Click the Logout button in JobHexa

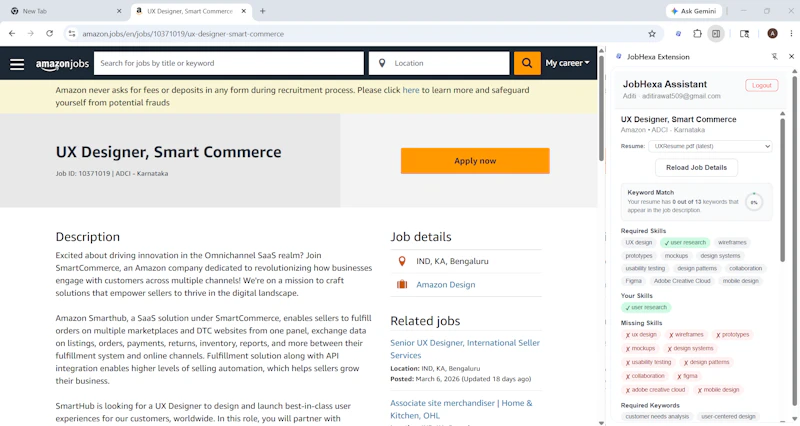(x=761, y=85)
